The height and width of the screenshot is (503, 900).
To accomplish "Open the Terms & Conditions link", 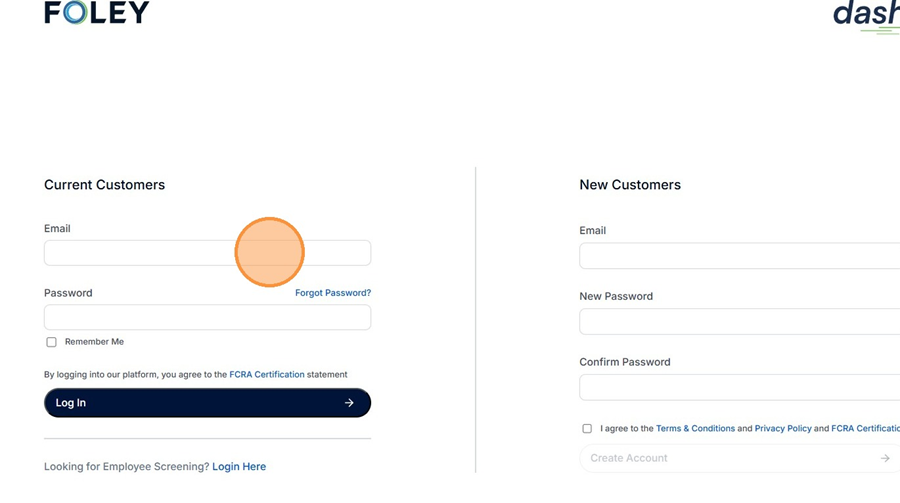I will pos(695,428).
